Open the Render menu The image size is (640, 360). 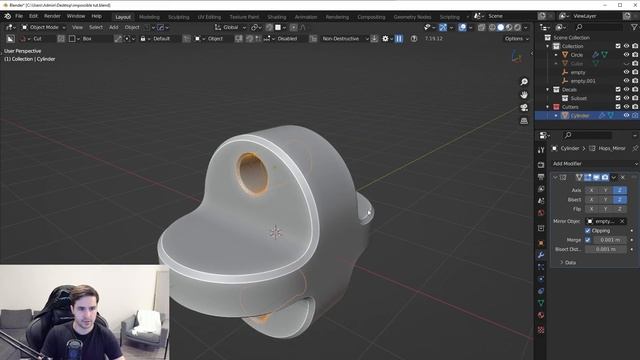(x=52, y=16)
